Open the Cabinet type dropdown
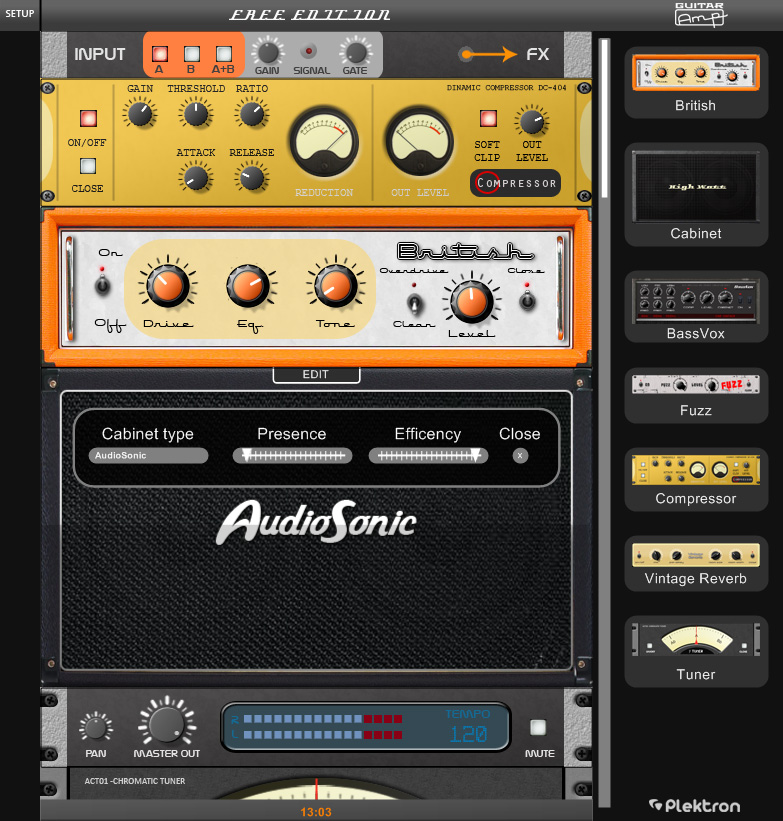The height and width of the screenshot is (821, 783). 148,456
